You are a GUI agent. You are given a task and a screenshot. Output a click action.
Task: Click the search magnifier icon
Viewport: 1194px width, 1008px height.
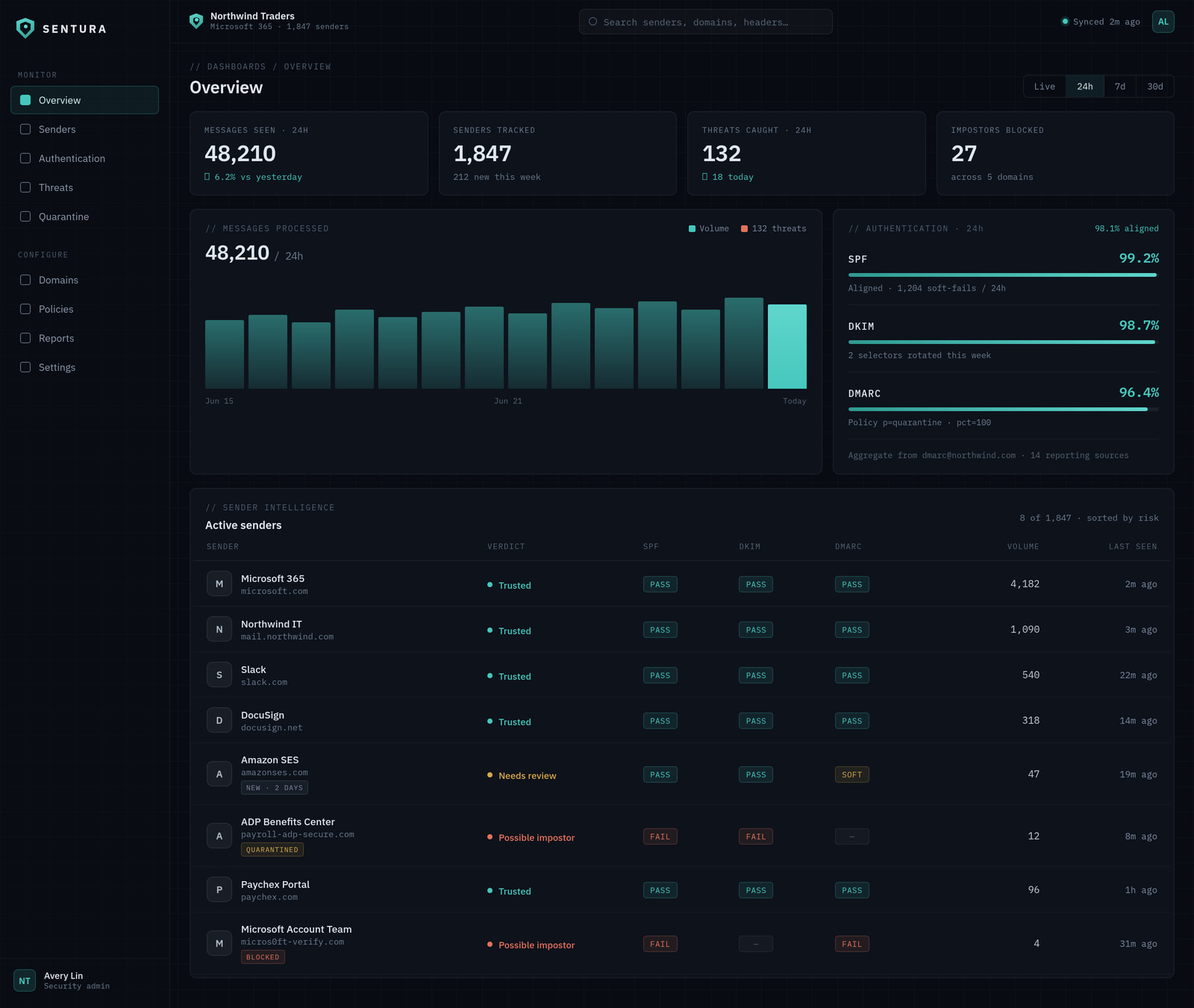593,22
